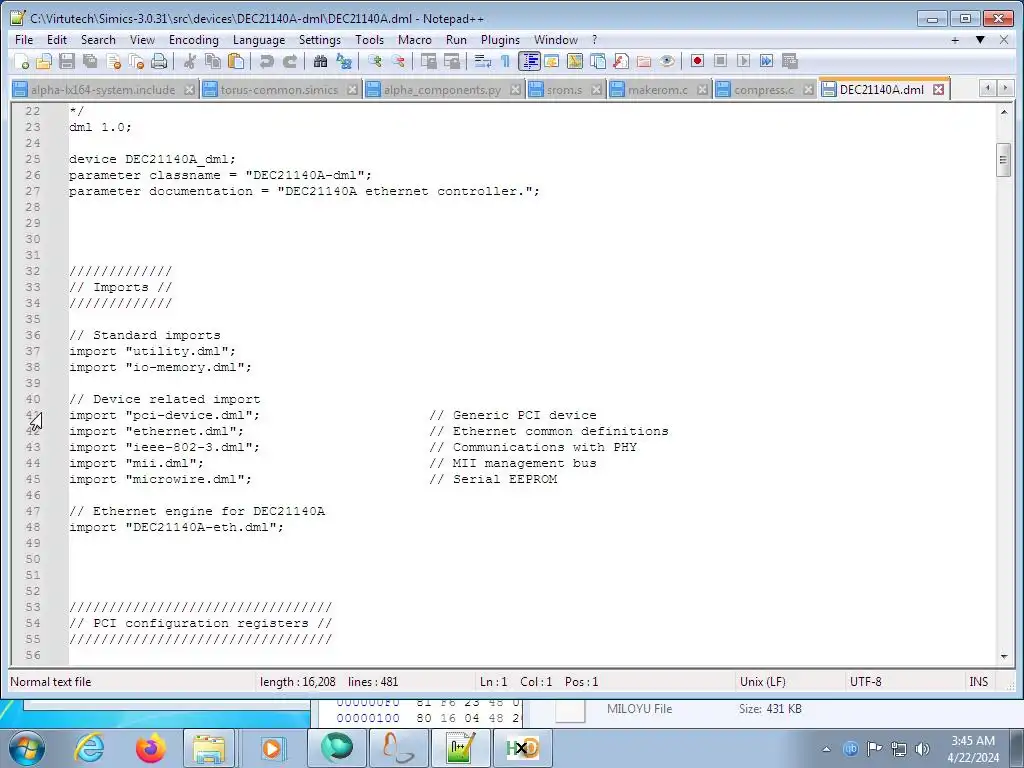
Task: Click the scrollbar down arrow
Action: (1003, 656)
